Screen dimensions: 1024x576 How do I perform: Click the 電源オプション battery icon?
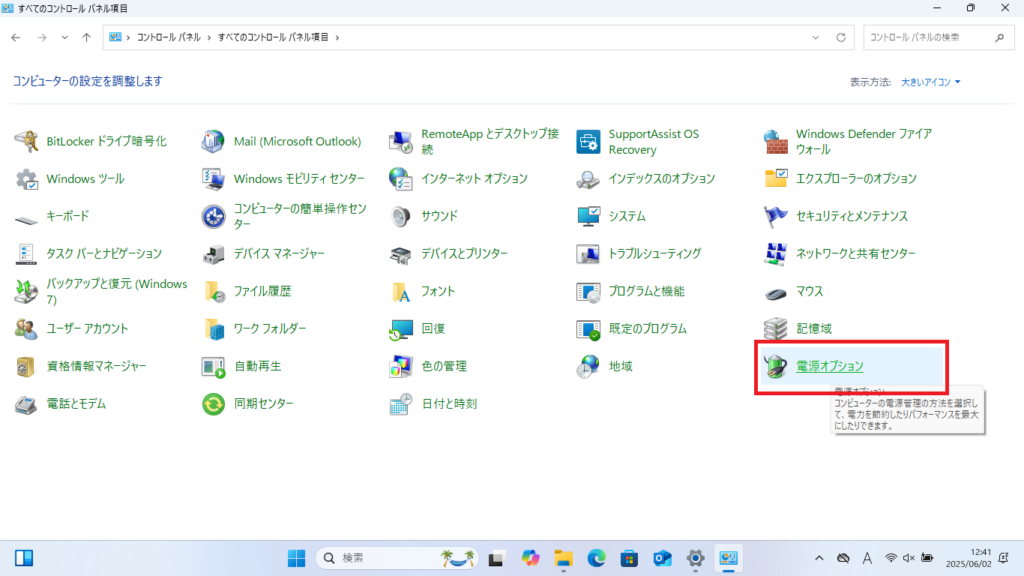point(775,366)
